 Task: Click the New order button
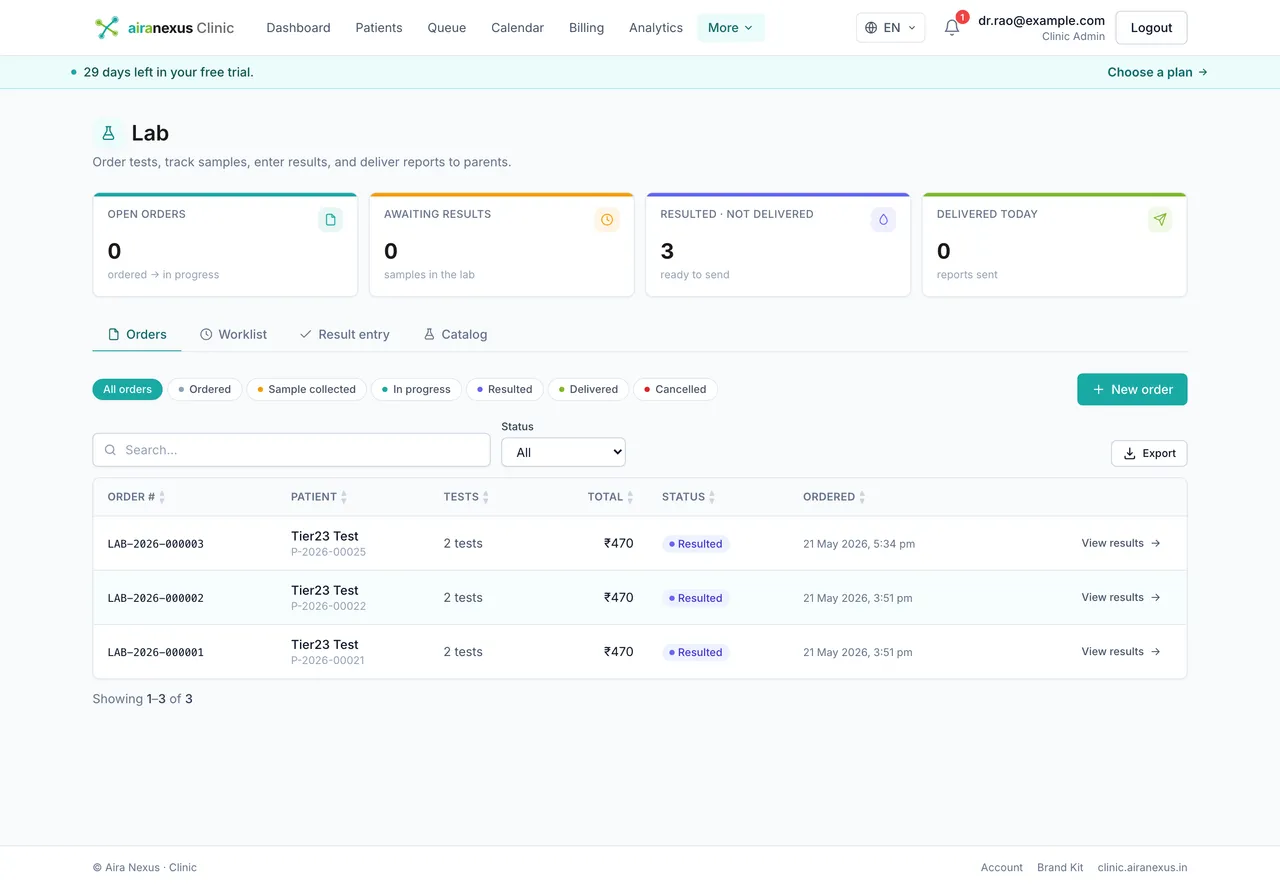pyautogui.click(x=1132, y=389)
